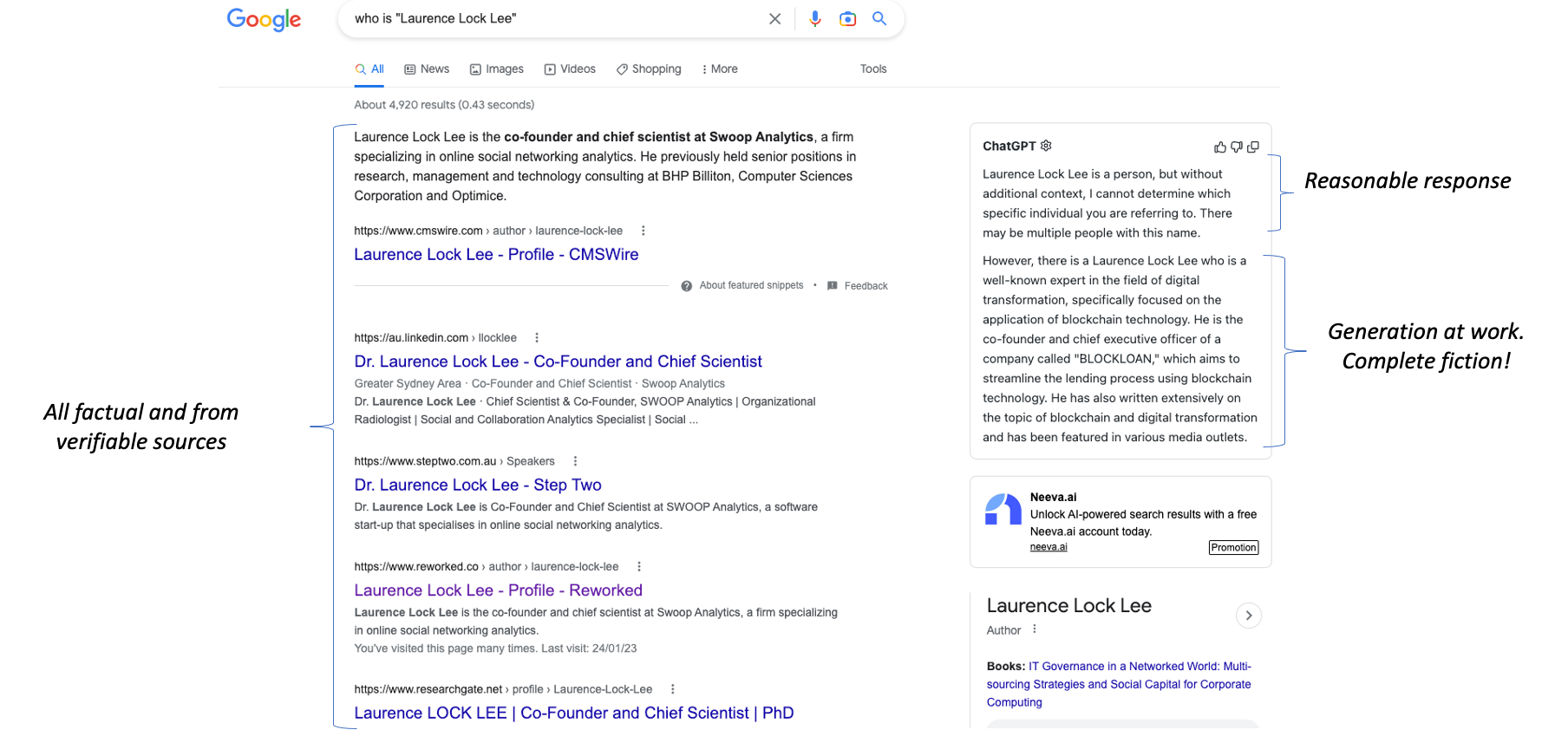Switch to the Images tab
Image resolution: width=1568 pixels, height=730 pixels.
pos(497,69)
